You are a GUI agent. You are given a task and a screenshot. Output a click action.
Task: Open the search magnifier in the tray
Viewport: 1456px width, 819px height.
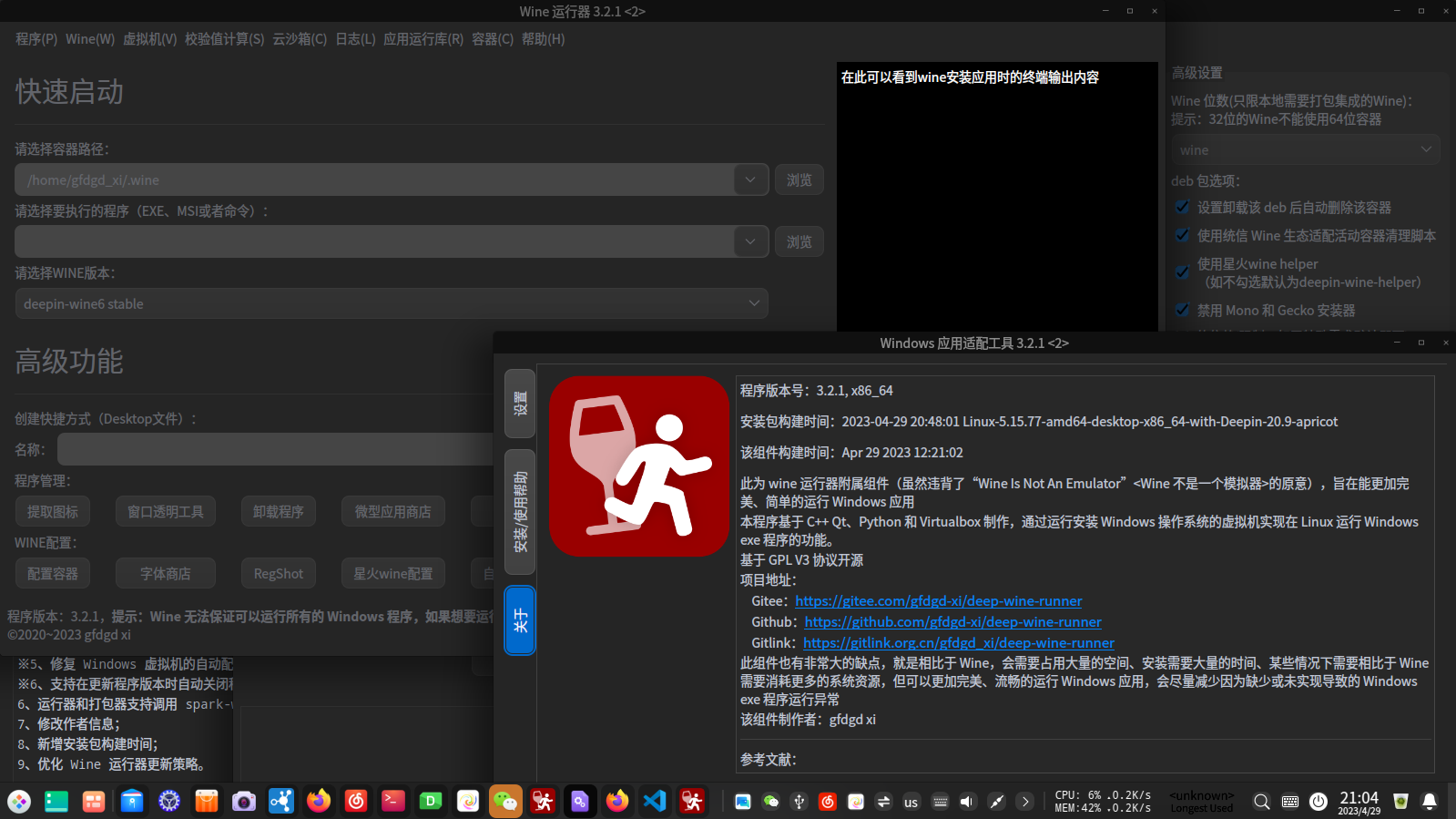1261,802
